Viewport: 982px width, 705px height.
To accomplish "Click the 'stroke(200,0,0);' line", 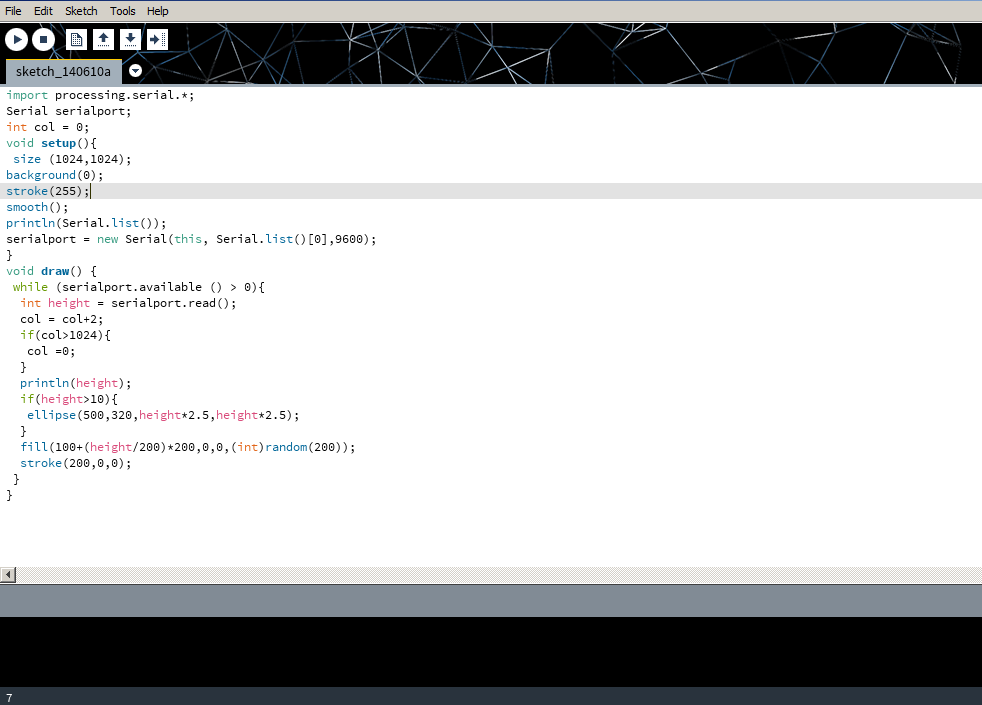I will coord(76,463).
